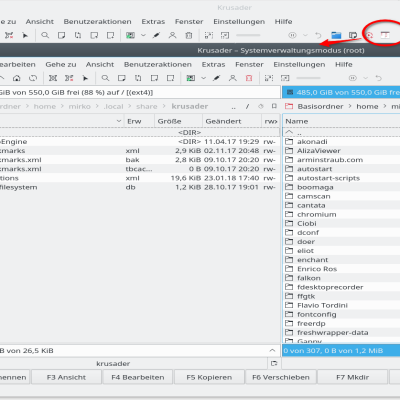This screenshot has width=400, height=400.
Task: Click the share breadcrumb in left panel path
Action: pyautogui.click(x=147, y=106)
